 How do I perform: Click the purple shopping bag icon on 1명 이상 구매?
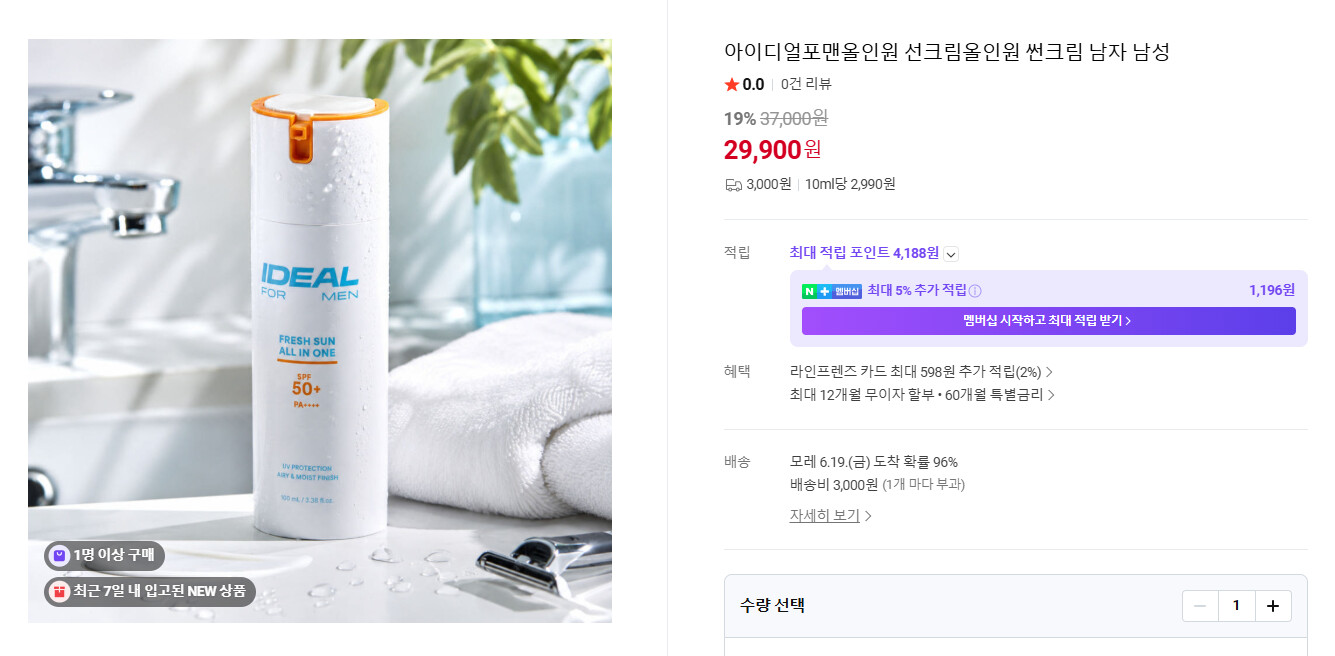click(x=59, y=555)
